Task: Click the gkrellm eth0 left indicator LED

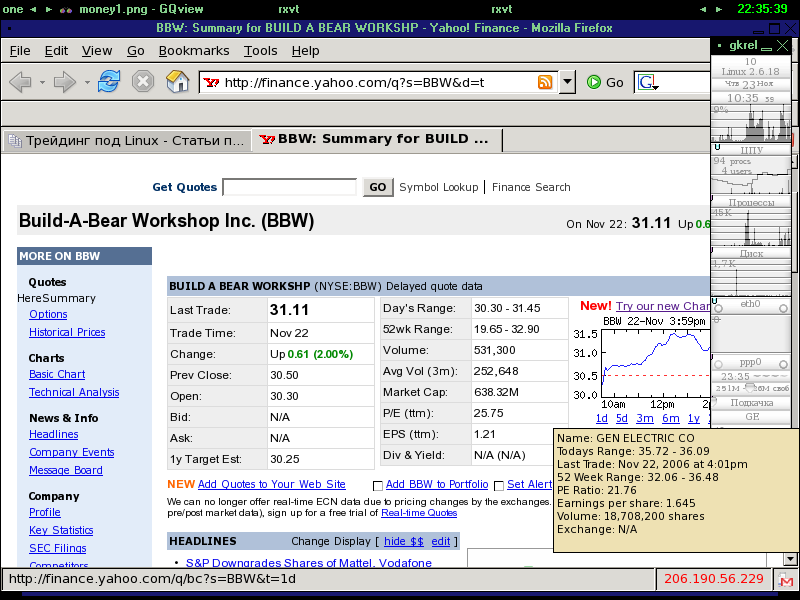Action: point(719,309)
